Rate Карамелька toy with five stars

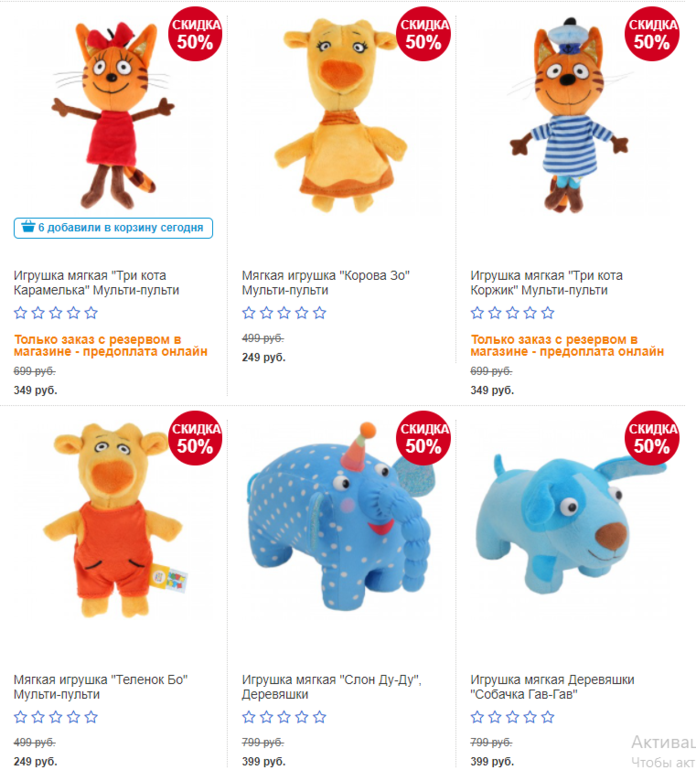click(91, 313)
